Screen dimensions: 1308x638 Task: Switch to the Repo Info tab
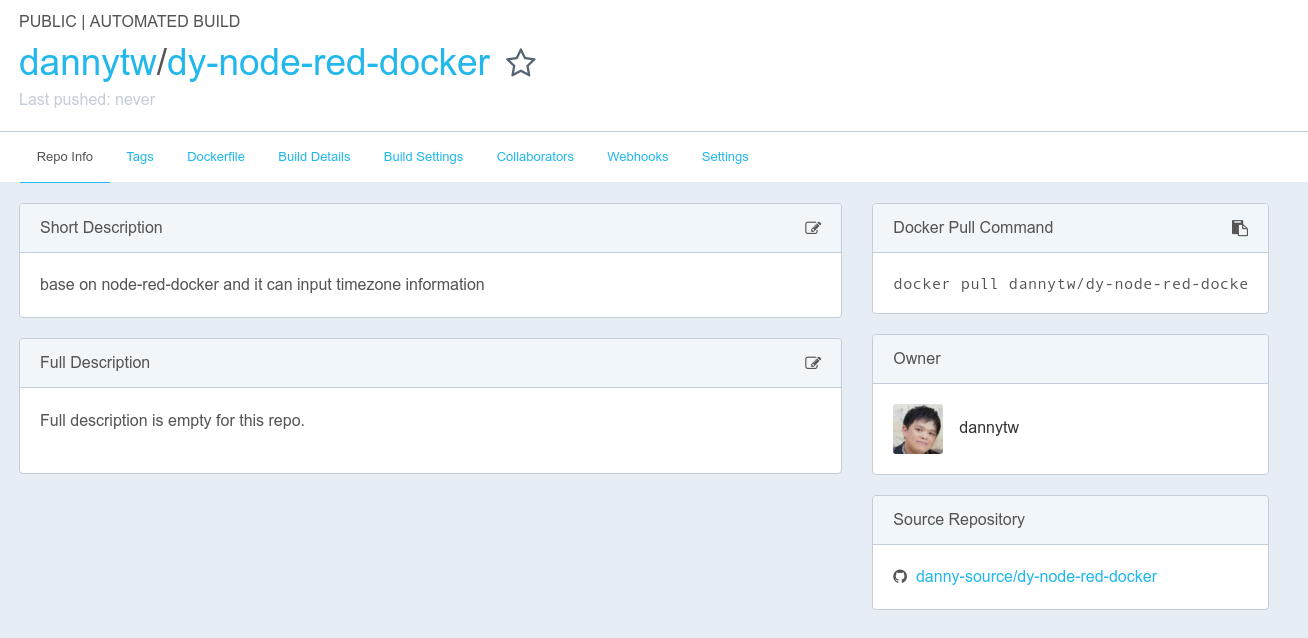coord(65,157)
